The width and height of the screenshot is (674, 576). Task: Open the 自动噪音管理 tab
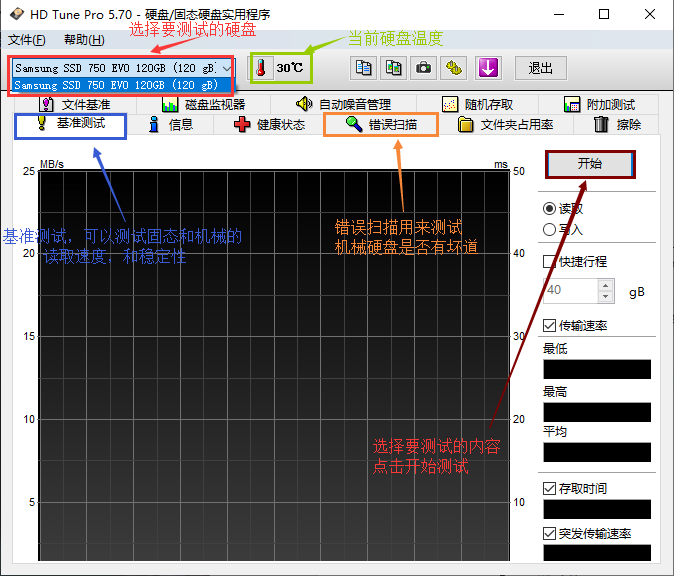tap(343, 104)
